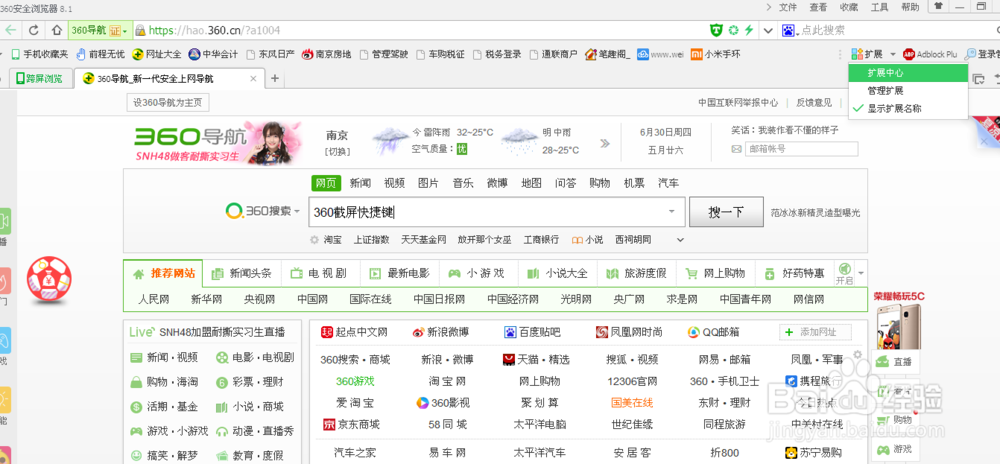Open the 收藏 menu
1000x464 pixels.
point(849,7)
